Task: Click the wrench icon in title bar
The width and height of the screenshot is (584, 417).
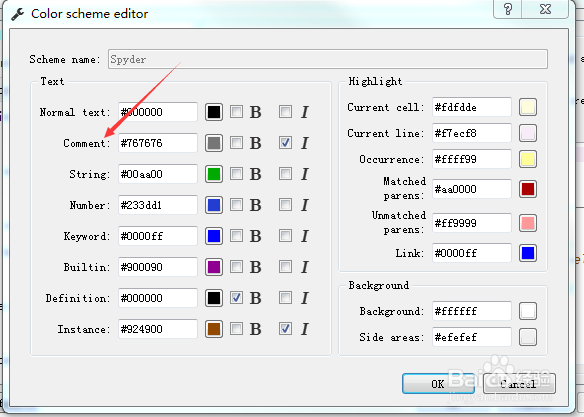Action: click(18, 14)
